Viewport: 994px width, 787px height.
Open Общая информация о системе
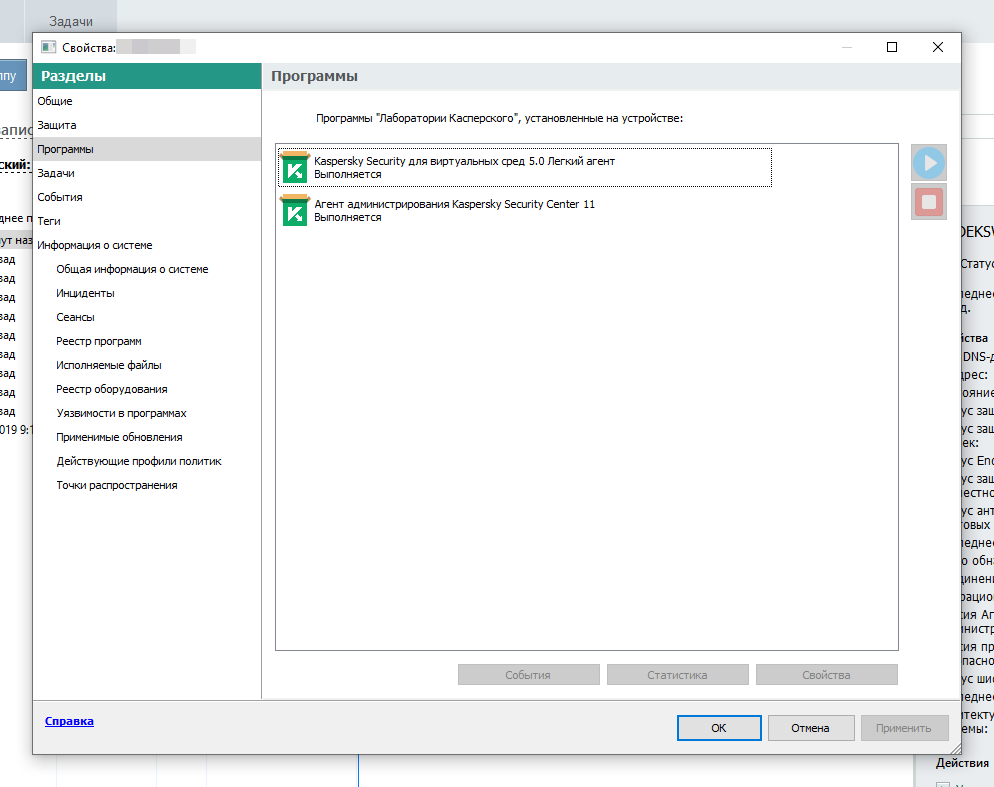(132, 270)
